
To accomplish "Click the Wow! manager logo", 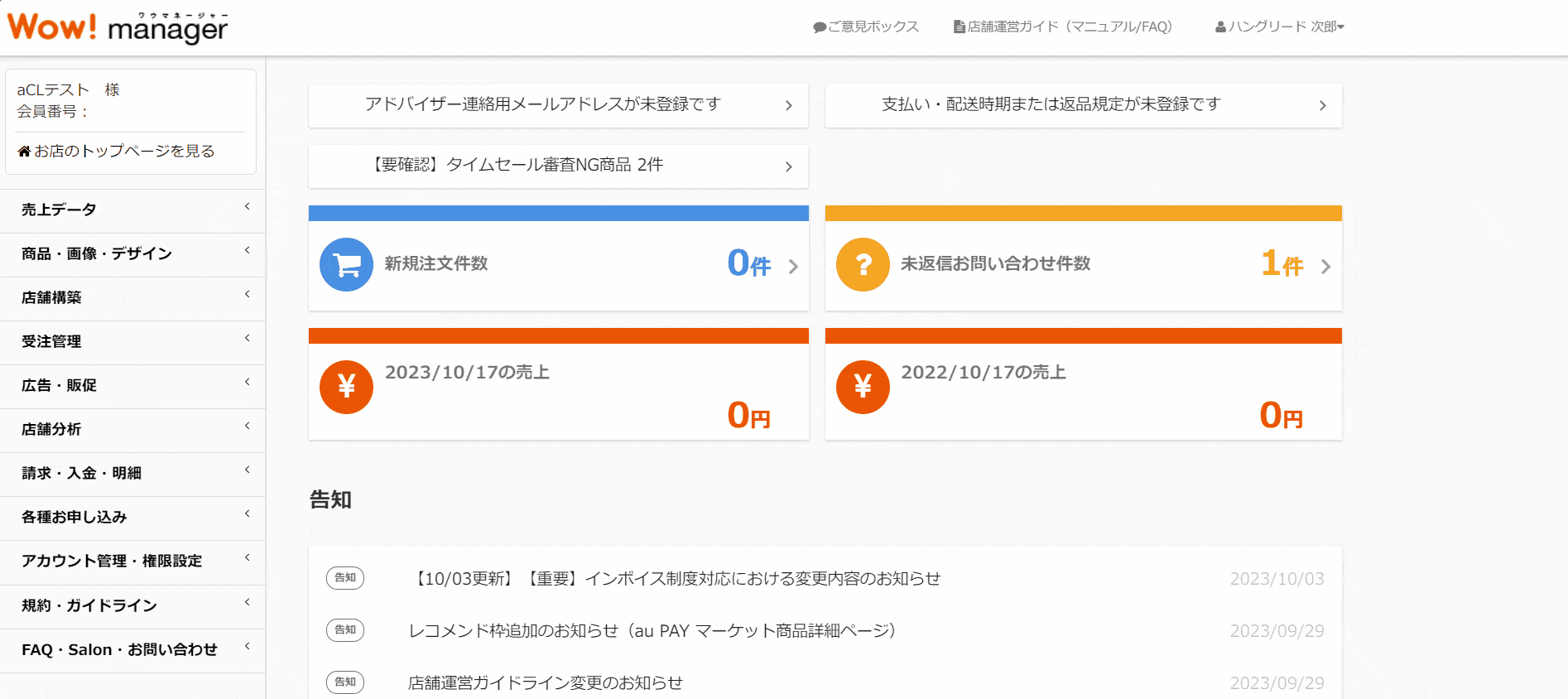I will pos(117,27).
